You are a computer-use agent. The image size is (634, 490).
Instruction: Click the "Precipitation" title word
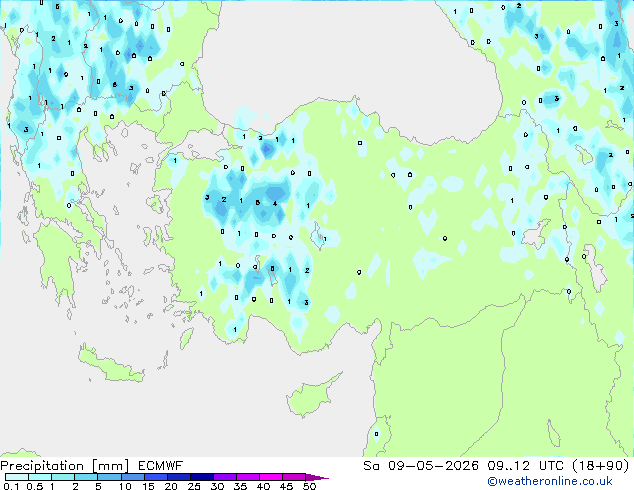click(42, 466)
